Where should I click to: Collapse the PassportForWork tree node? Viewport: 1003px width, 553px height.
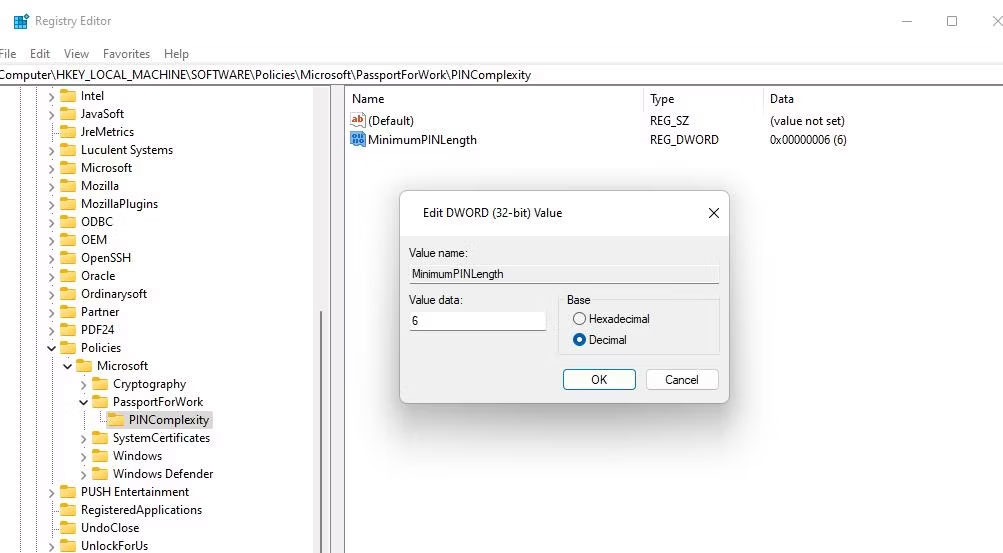pyautogui.click(x=84, y=402)
